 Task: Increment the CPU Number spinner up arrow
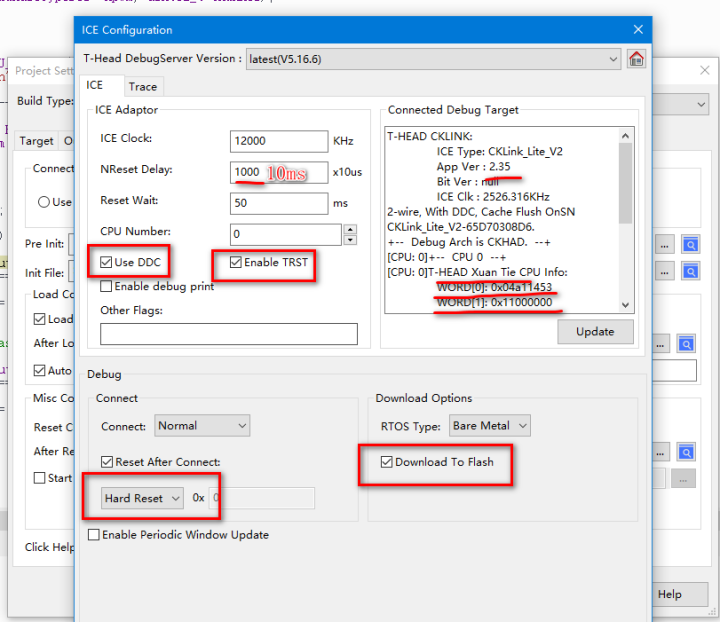click(x=349, y=229)
